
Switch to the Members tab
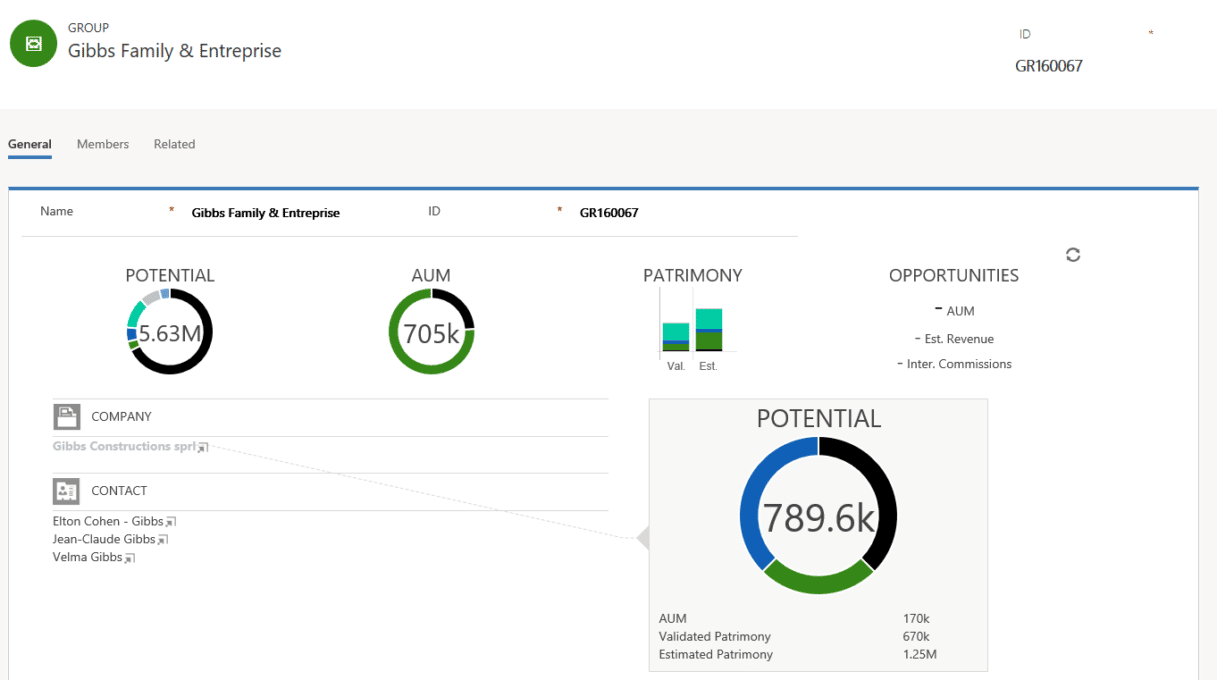tap(103, 144)
